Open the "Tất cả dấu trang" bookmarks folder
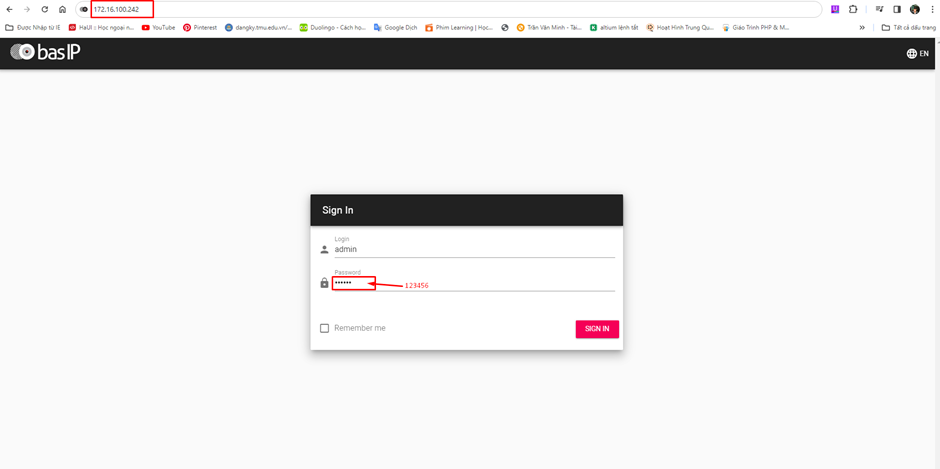Screen dimensions: 940x469 click(x=908, y=28)
